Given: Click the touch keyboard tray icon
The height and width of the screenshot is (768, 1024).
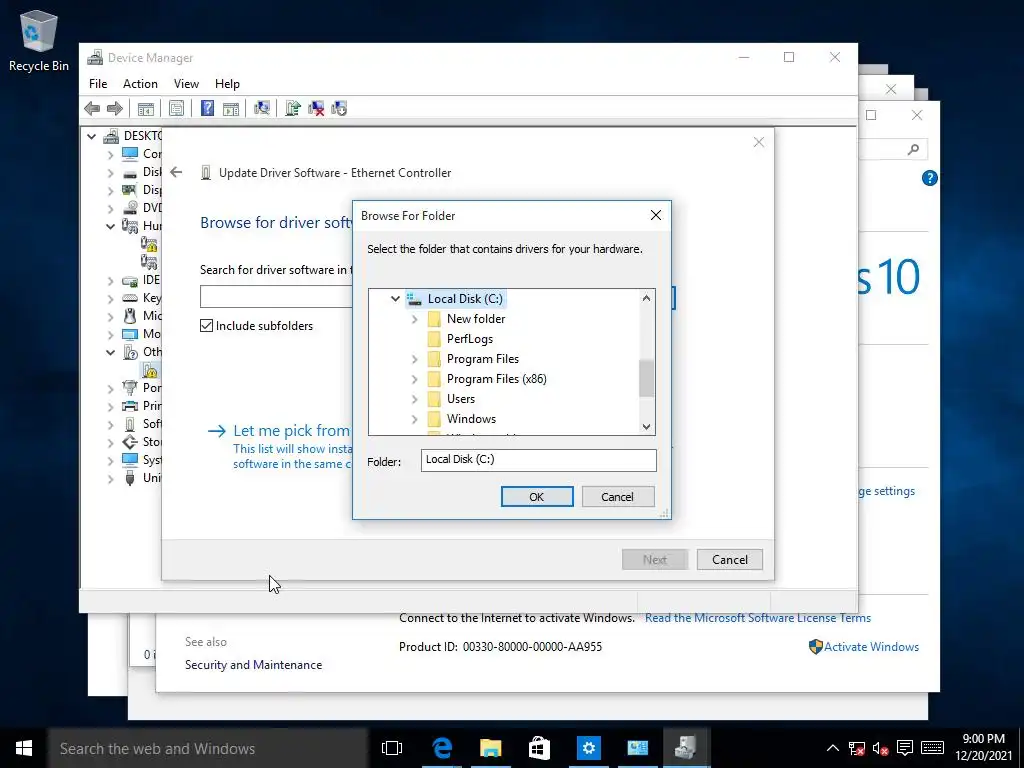Looking at the screenshot, I should tap(932, 748).
